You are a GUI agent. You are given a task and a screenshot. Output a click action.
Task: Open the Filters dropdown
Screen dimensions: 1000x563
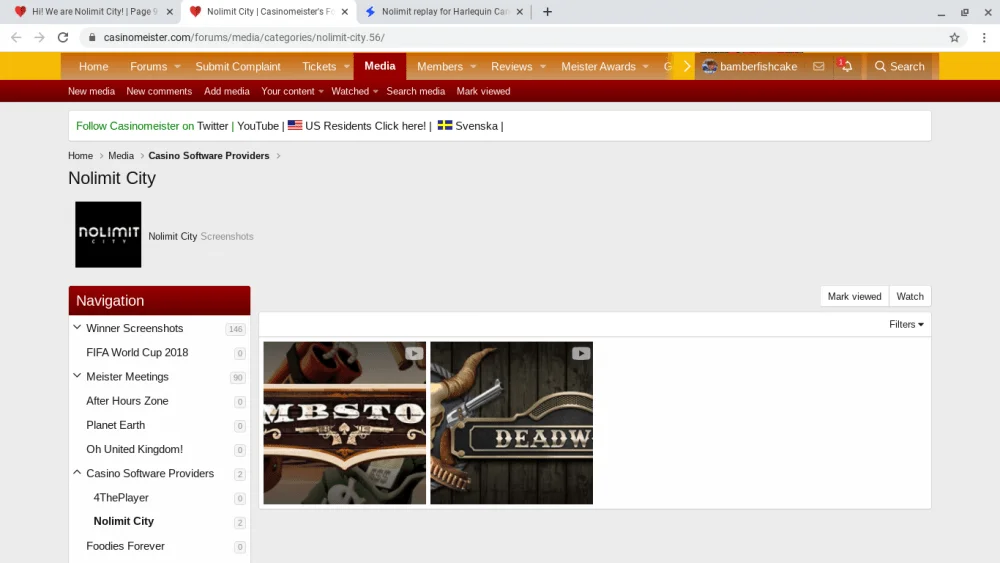tap(906, 325)
